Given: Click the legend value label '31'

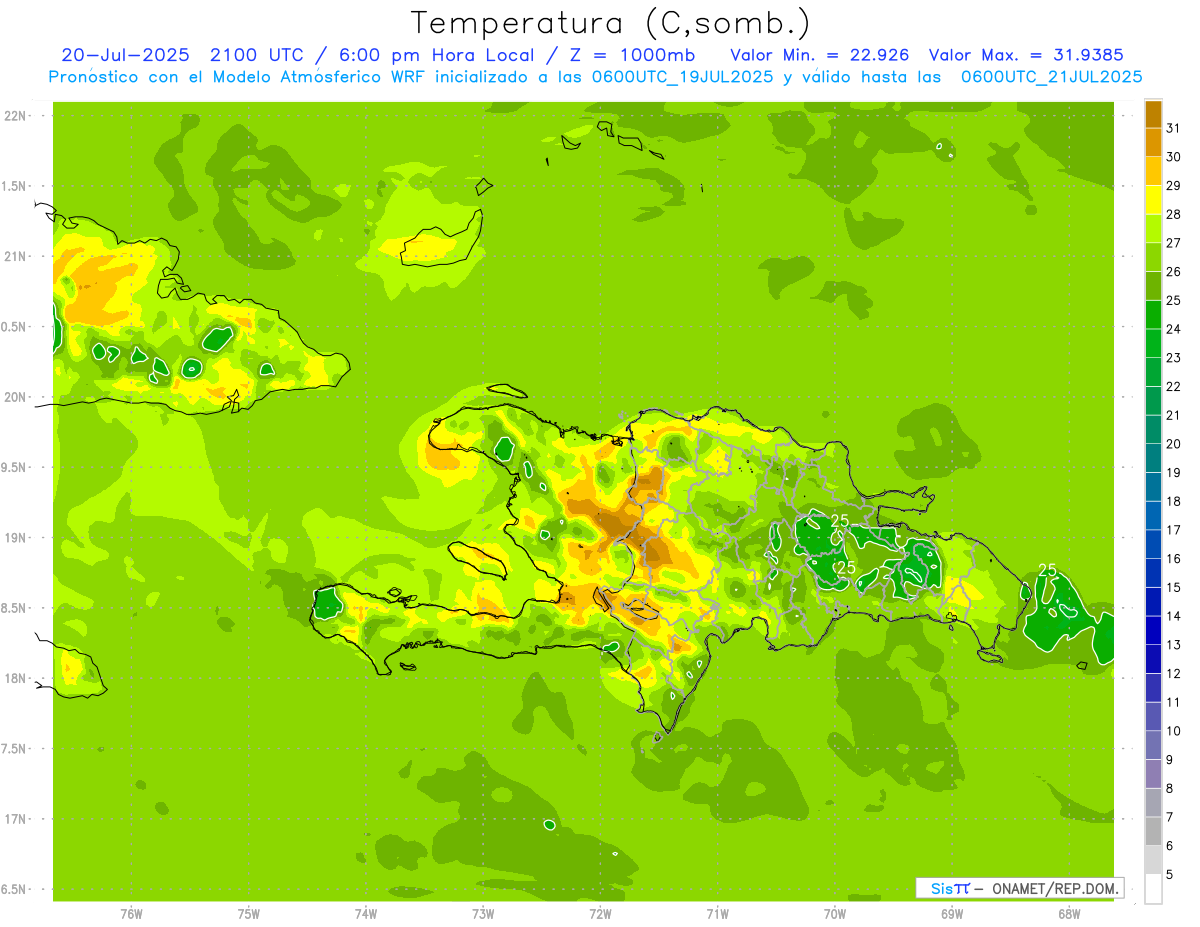Looking at the screenshot, I should (x=1174, y=128).
